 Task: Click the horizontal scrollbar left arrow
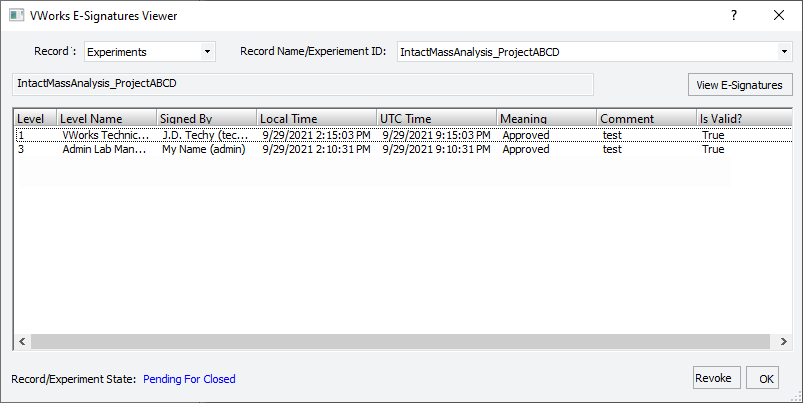point(22,341)
